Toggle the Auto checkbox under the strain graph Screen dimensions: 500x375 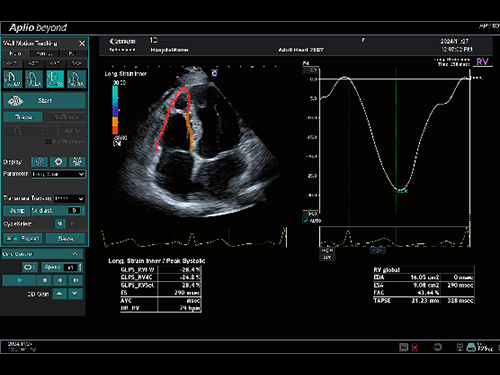pos(306,221)
